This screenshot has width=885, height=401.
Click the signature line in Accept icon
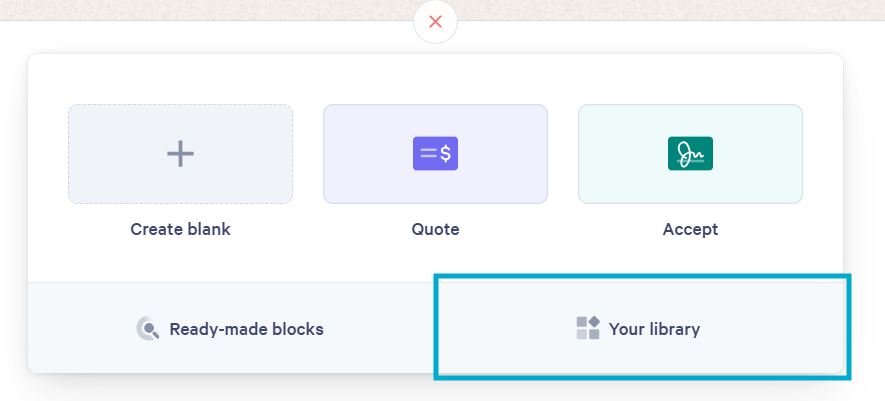(690, 161)
